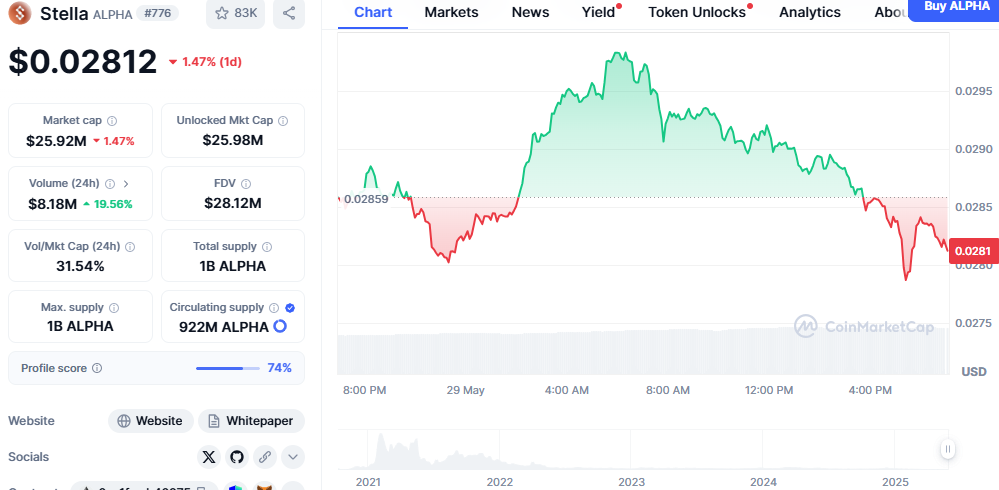
Task: Click the circulating supply progress ring
Action: click(x=280, y=326)
